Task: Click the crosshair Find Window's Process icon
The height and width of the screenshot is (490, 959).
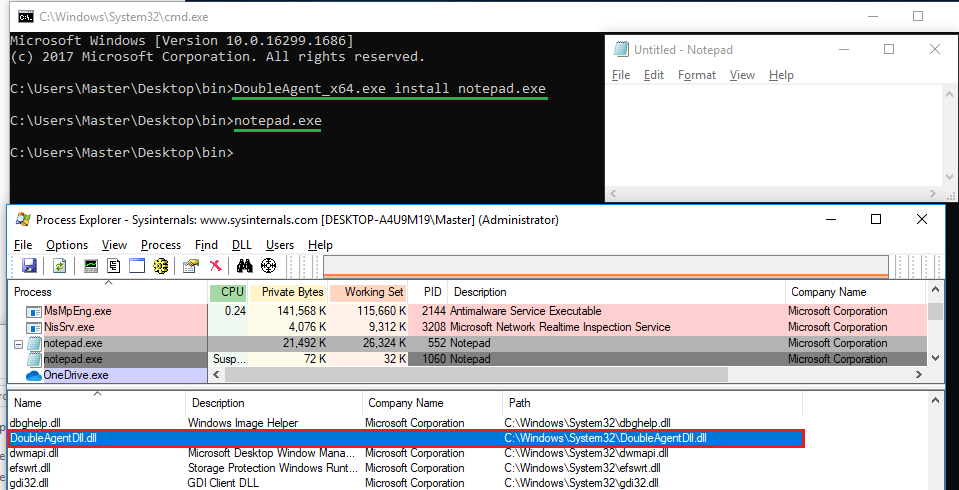Action: 268,266
